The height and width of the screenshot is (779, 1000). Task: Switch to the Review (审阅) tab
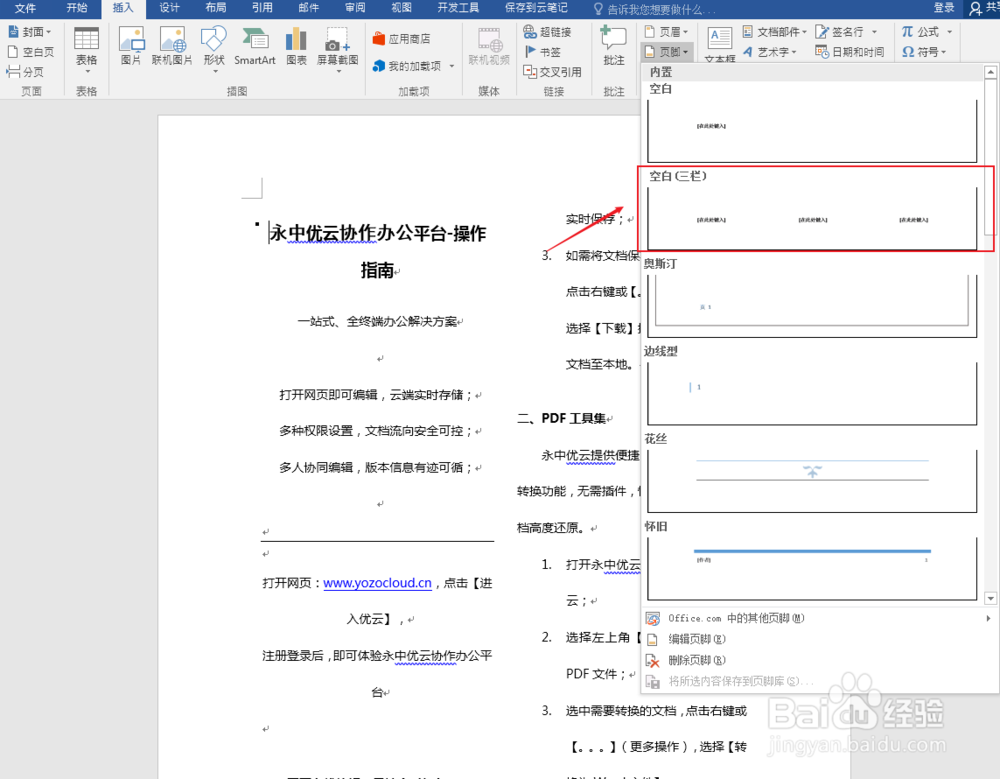click(x=355, y=8)
